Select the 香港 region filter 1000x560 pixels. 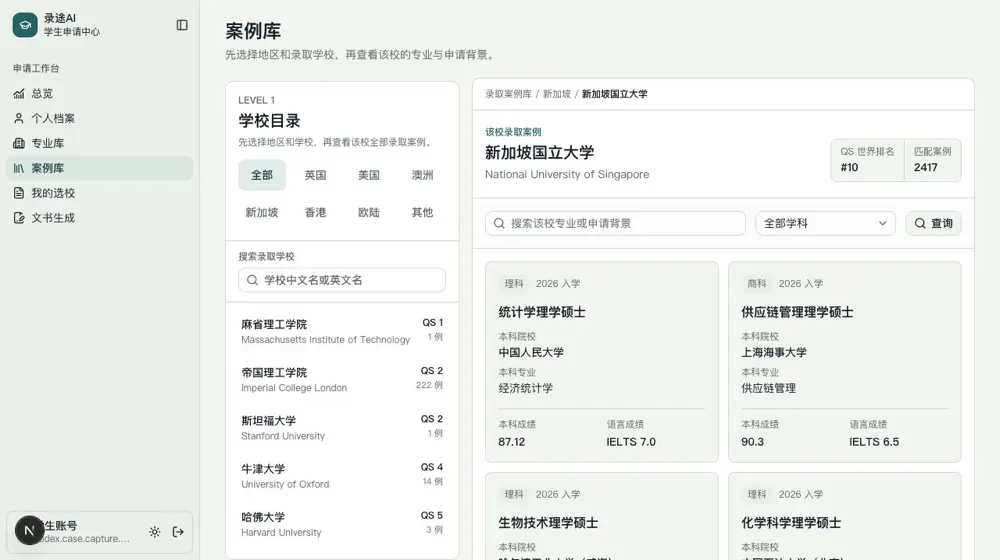coord(315,212)
